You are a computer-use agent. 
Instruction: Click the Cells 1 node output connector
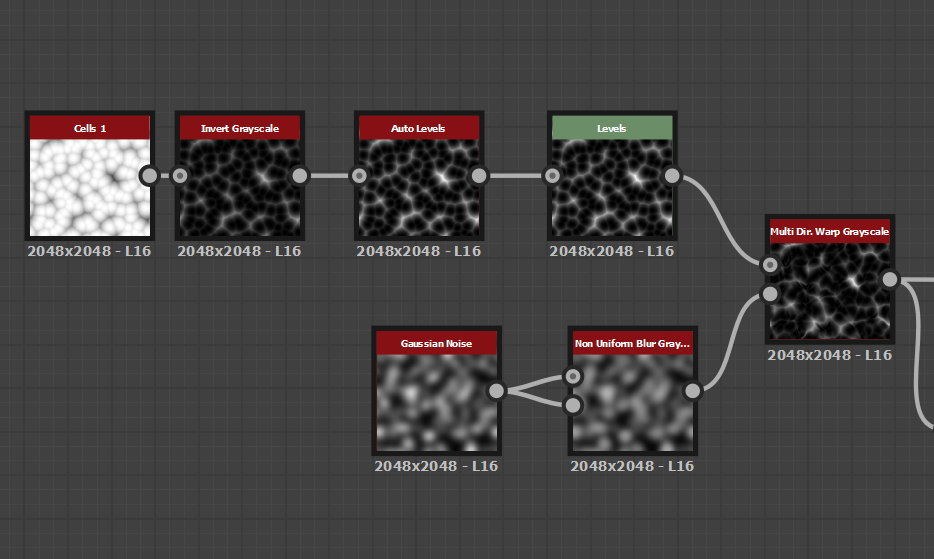click(149, 176)
